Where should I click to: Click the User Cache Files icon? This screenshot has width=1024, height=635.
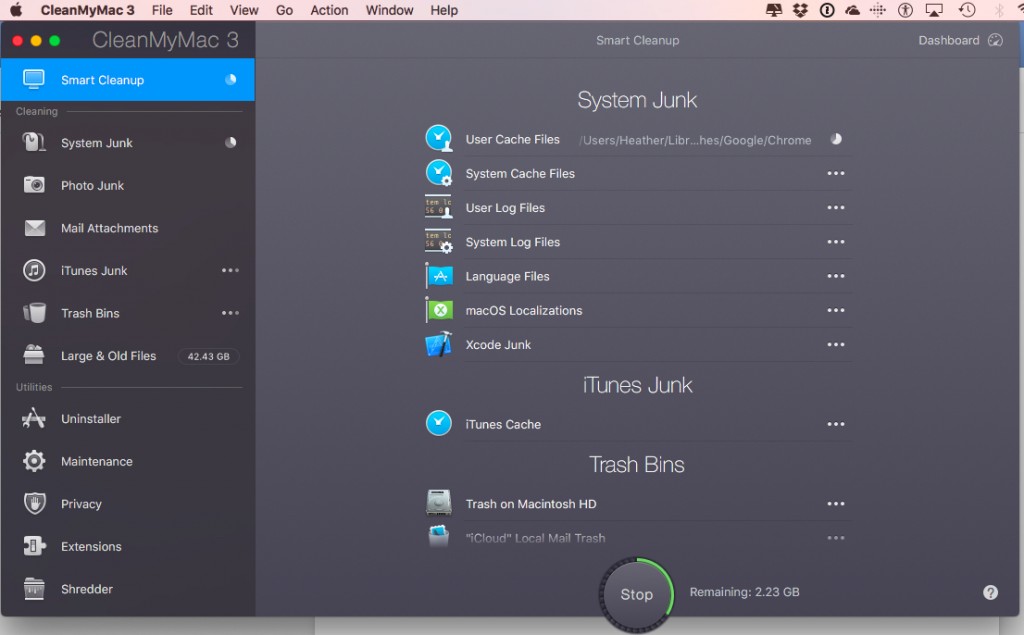tap(439, 138)
